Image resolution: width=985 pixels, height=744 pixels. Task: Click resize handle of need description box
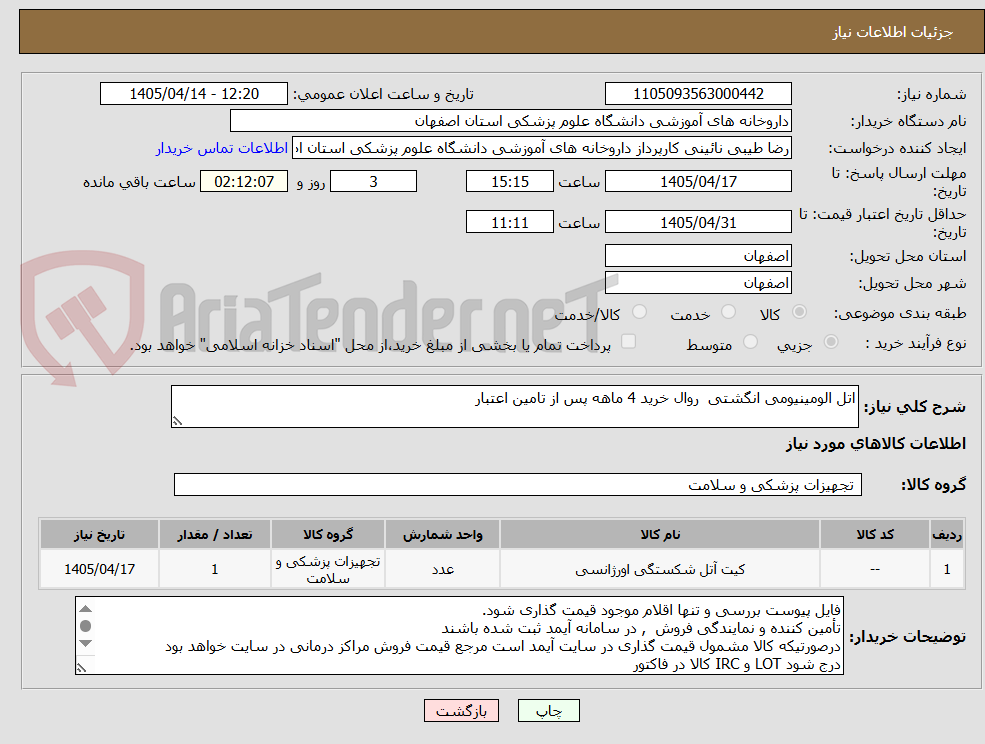pyautogui.click(x=177, y=422)
